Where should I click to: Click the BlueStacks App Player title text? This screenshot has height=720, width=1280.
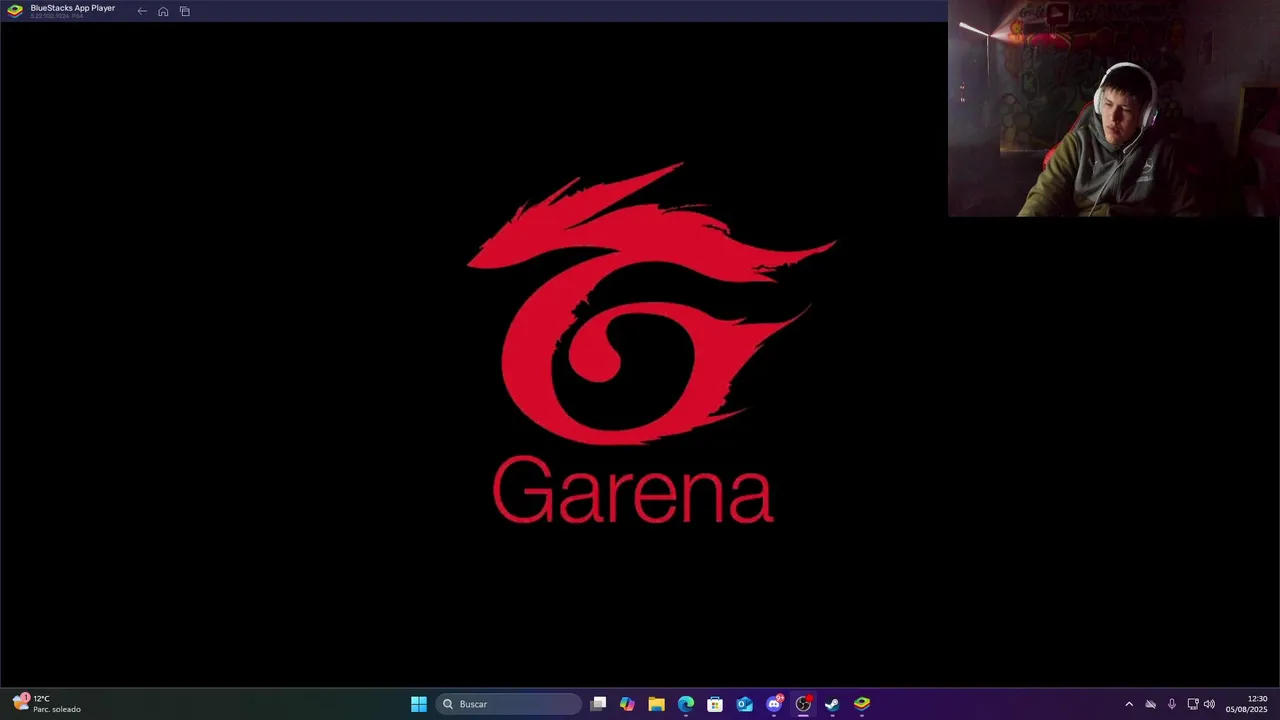point(73,8)
